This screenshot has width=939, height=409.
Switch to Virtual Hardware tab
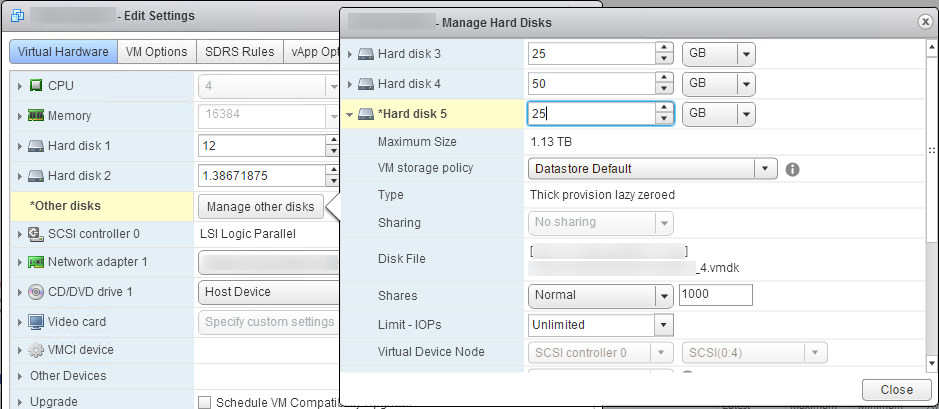(x=63, y=52)
